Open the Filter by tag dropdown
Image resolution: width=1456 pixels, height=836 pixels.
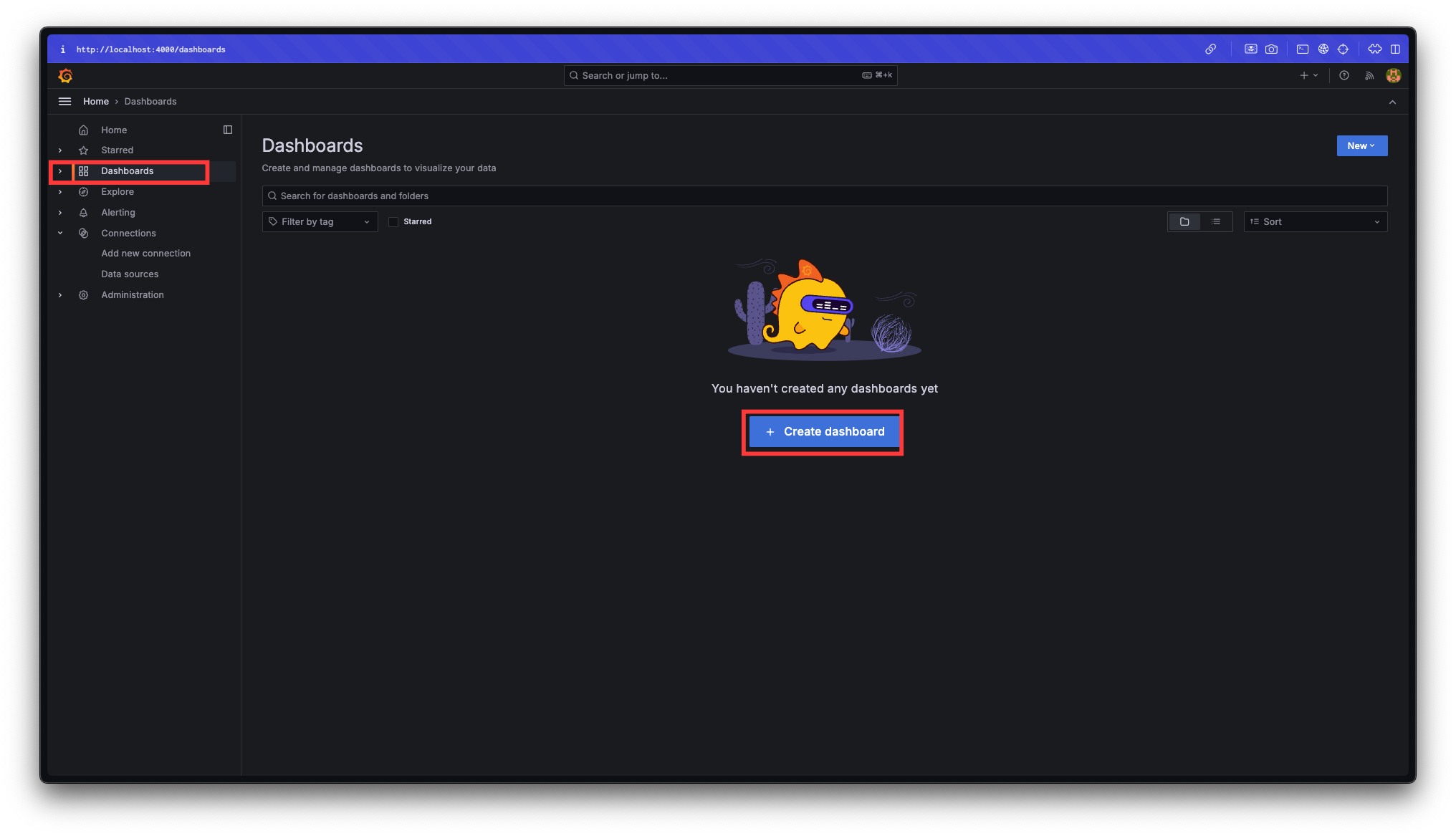(320, 221)
